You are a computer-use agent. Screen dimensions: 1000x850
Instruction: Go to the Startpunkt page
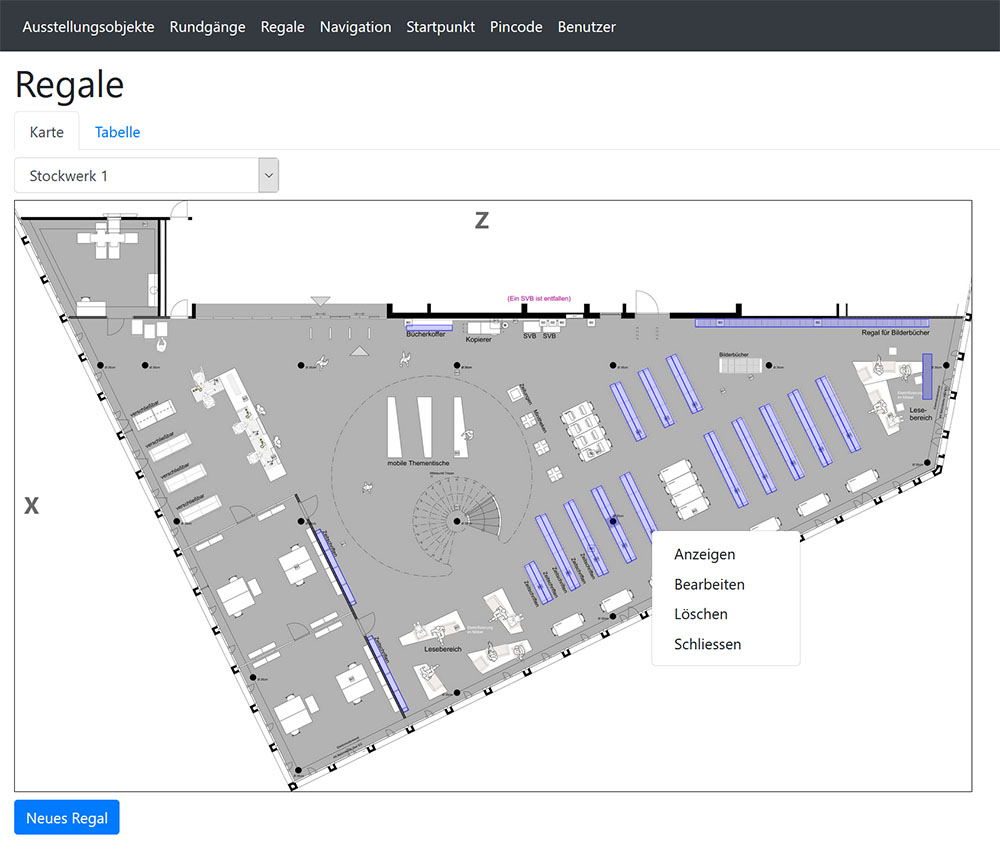click(x=441, y=27)
